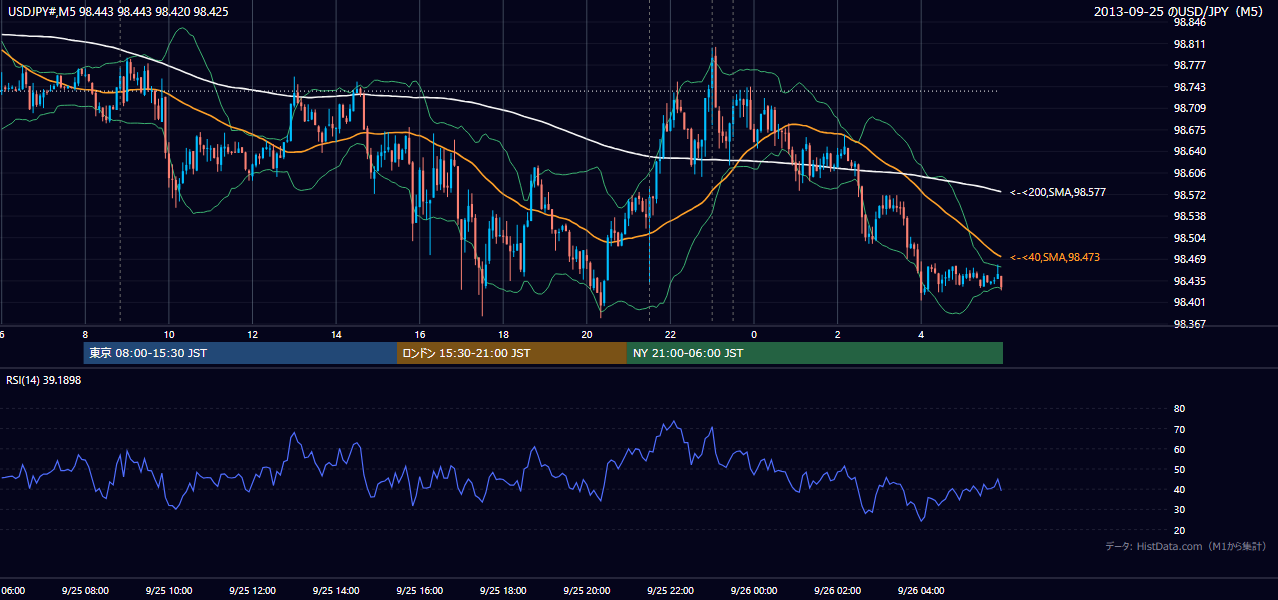Image resolution: width=1278 pixels, height=600 pixels.
Task: Click the 98.709 price axis label
Action: point(1189,108)
